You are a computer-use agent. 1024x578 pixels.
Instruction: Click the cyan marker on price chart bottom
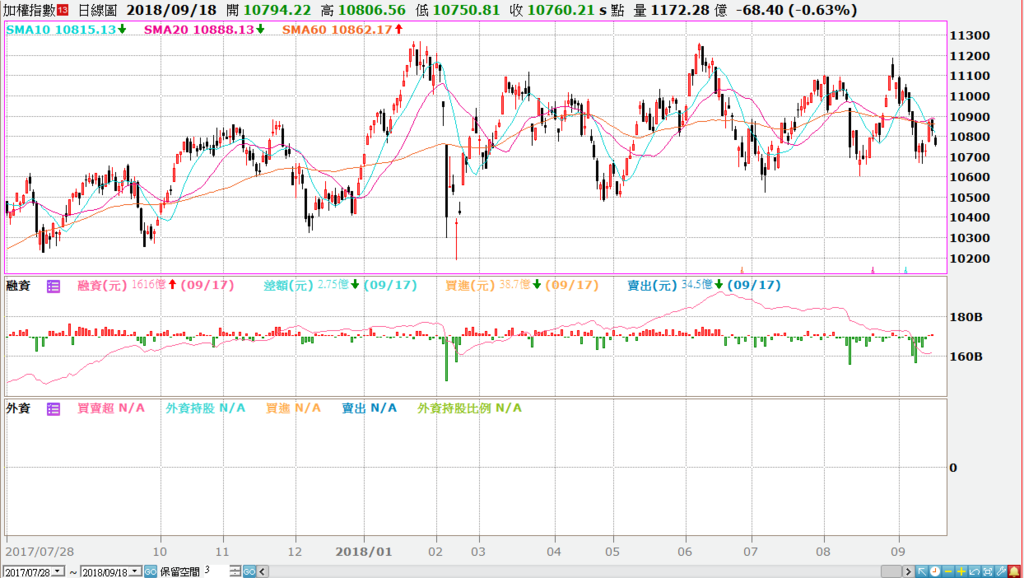(905, 270)
